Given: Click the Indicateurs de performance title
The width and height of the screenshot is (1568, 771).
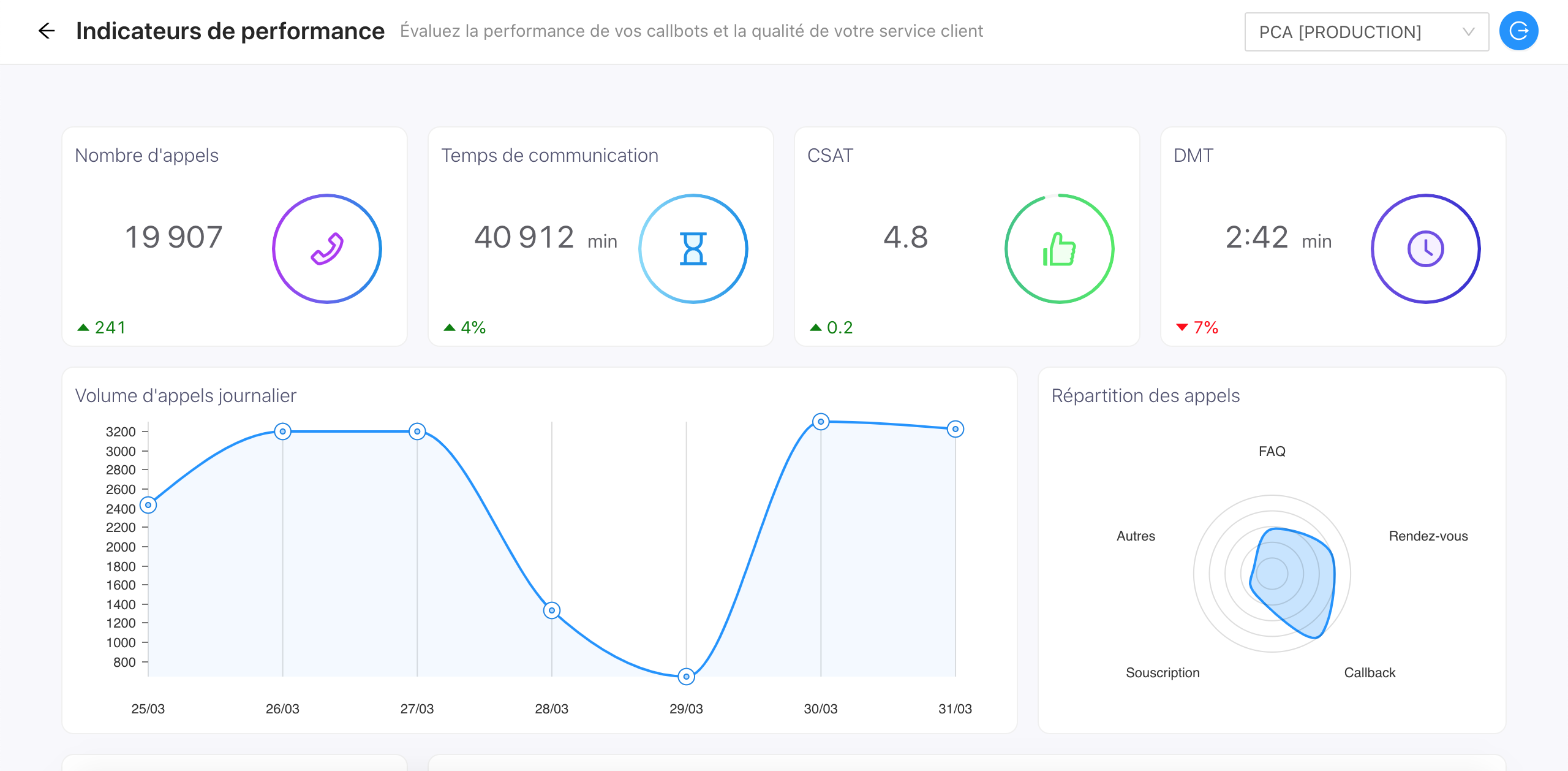Looking at the screenshot, I should coord(230,31).
